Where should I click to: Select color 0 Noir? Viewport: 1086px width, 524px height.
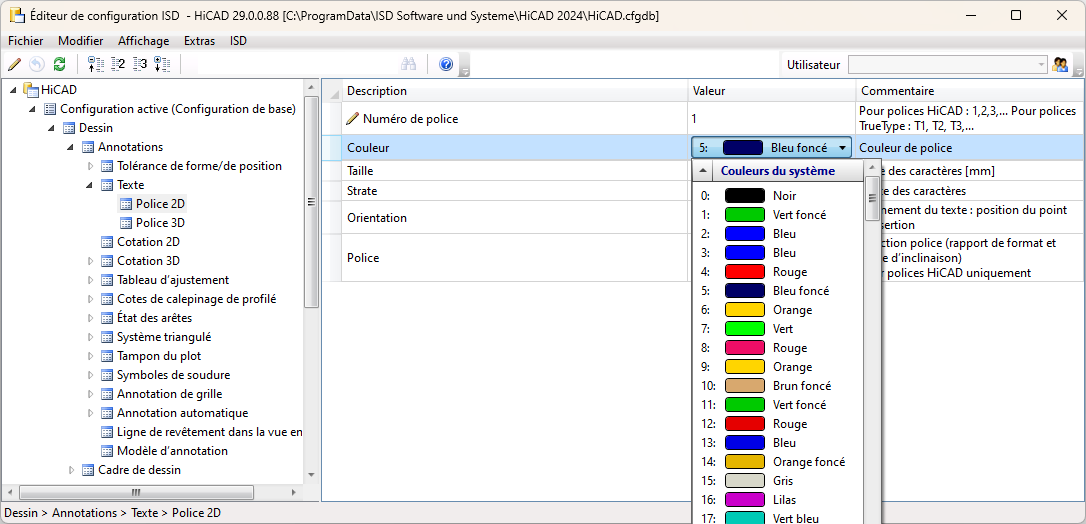(778, 196)
